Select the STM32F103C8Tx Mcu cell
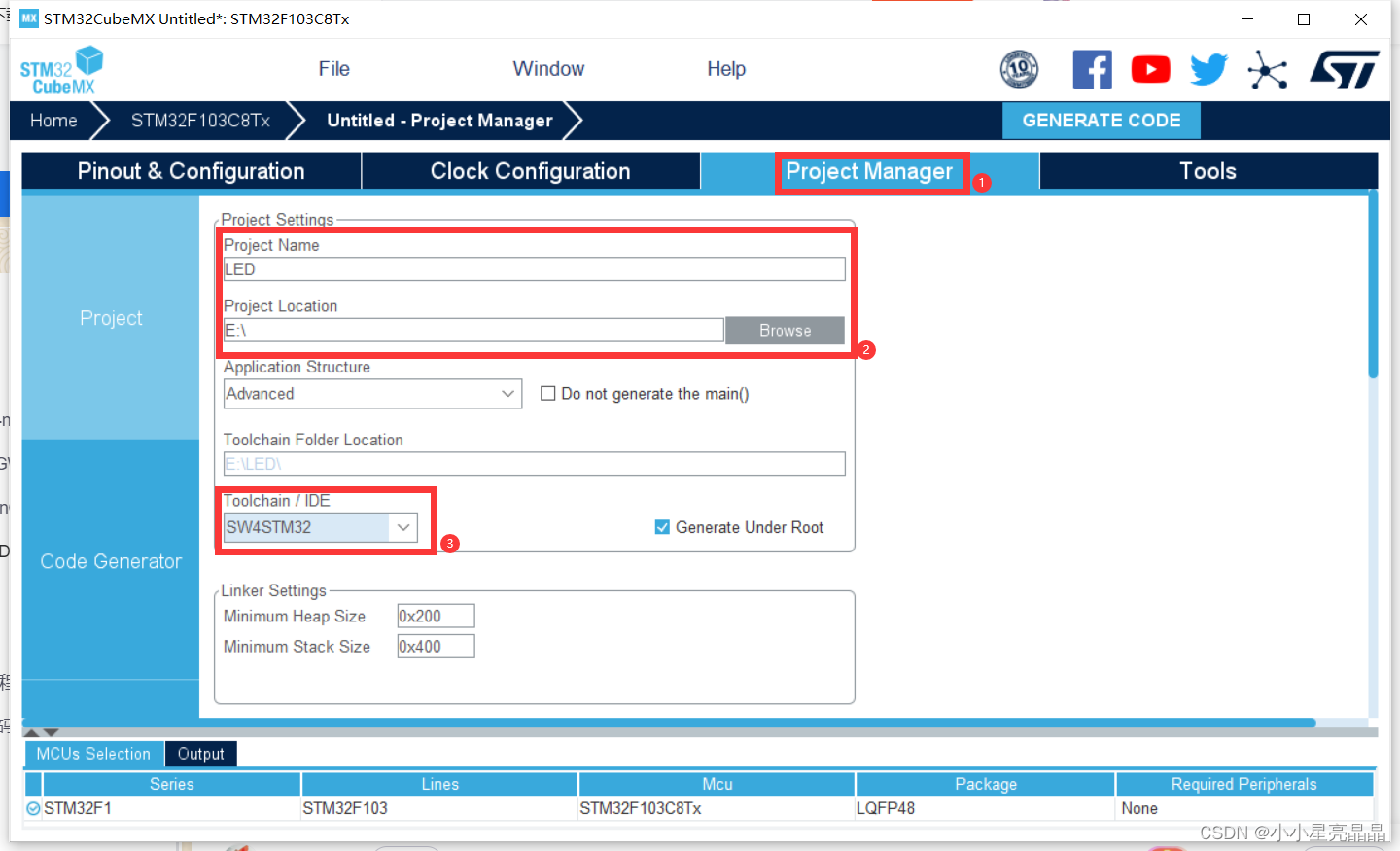 point(717,808)
